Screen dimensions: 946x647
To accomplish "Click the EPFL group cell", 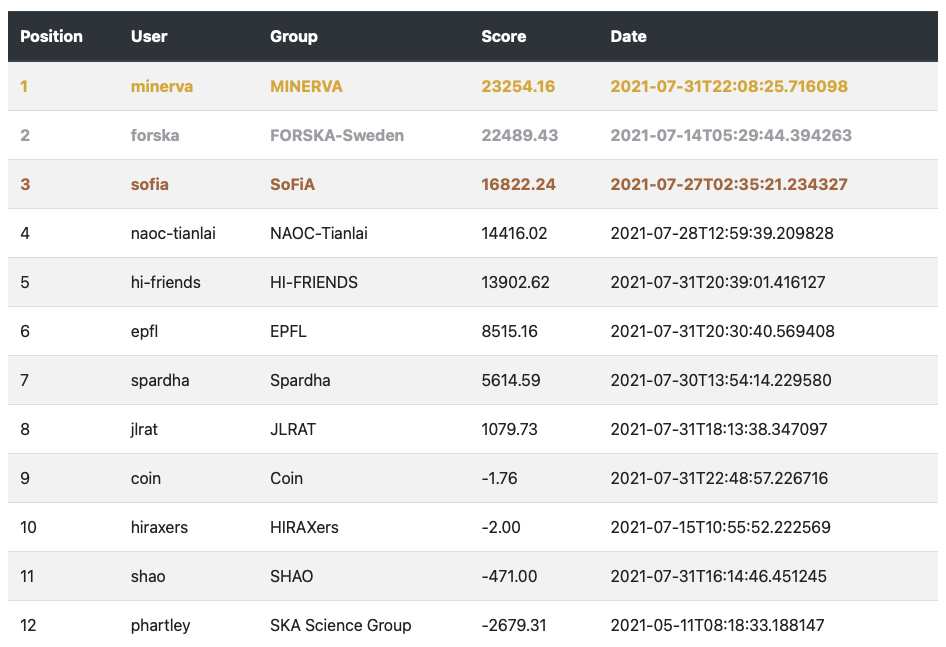I will point(288,331).
